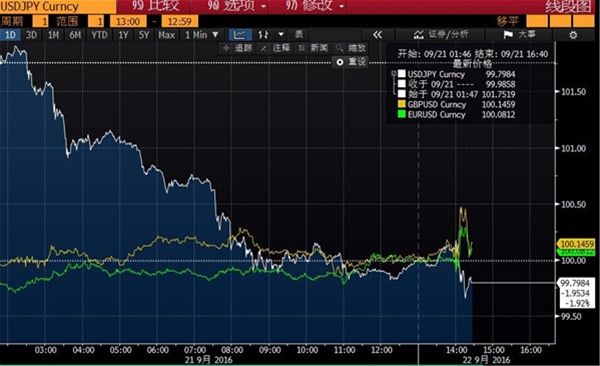The height and width of the screenshot is (366, 600).
Task: Select the 3D range tab
Action: point(31,35)
